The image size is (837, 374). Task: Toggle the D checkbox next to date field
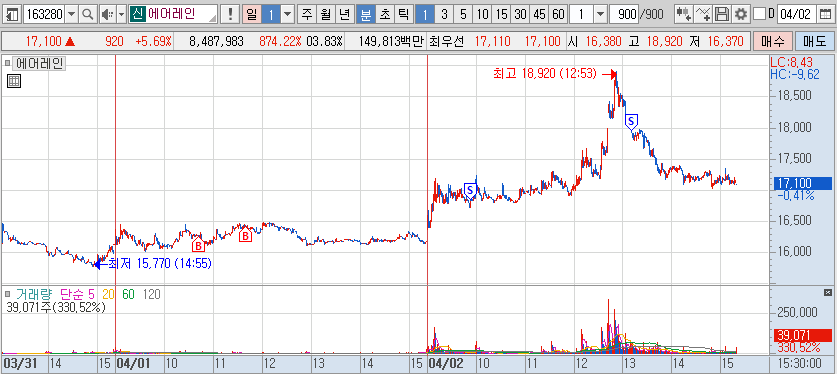click(x=760, y=14)
